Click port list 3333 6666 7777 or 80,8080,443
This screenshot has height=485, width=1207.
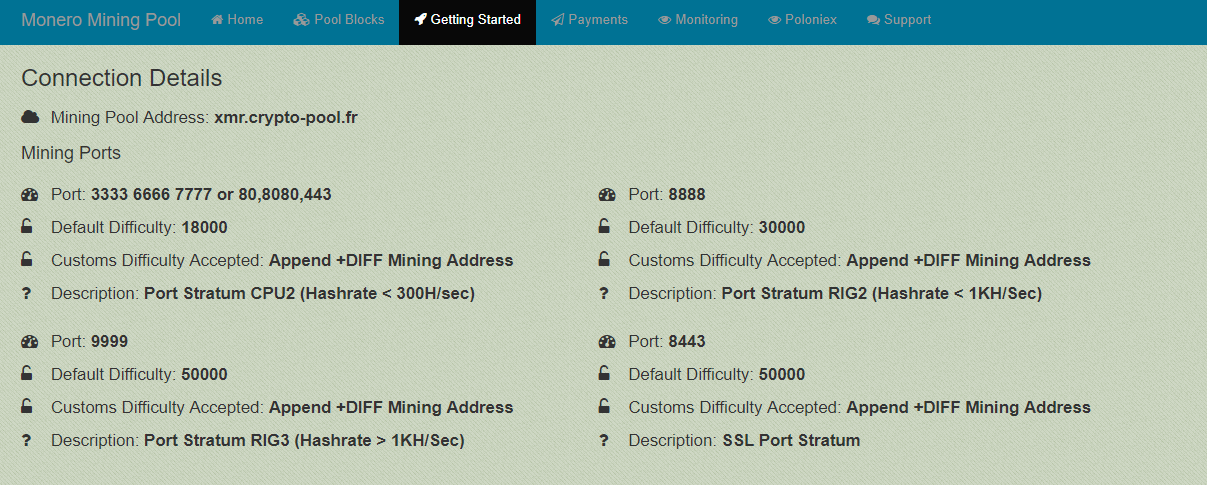[211, 194]
